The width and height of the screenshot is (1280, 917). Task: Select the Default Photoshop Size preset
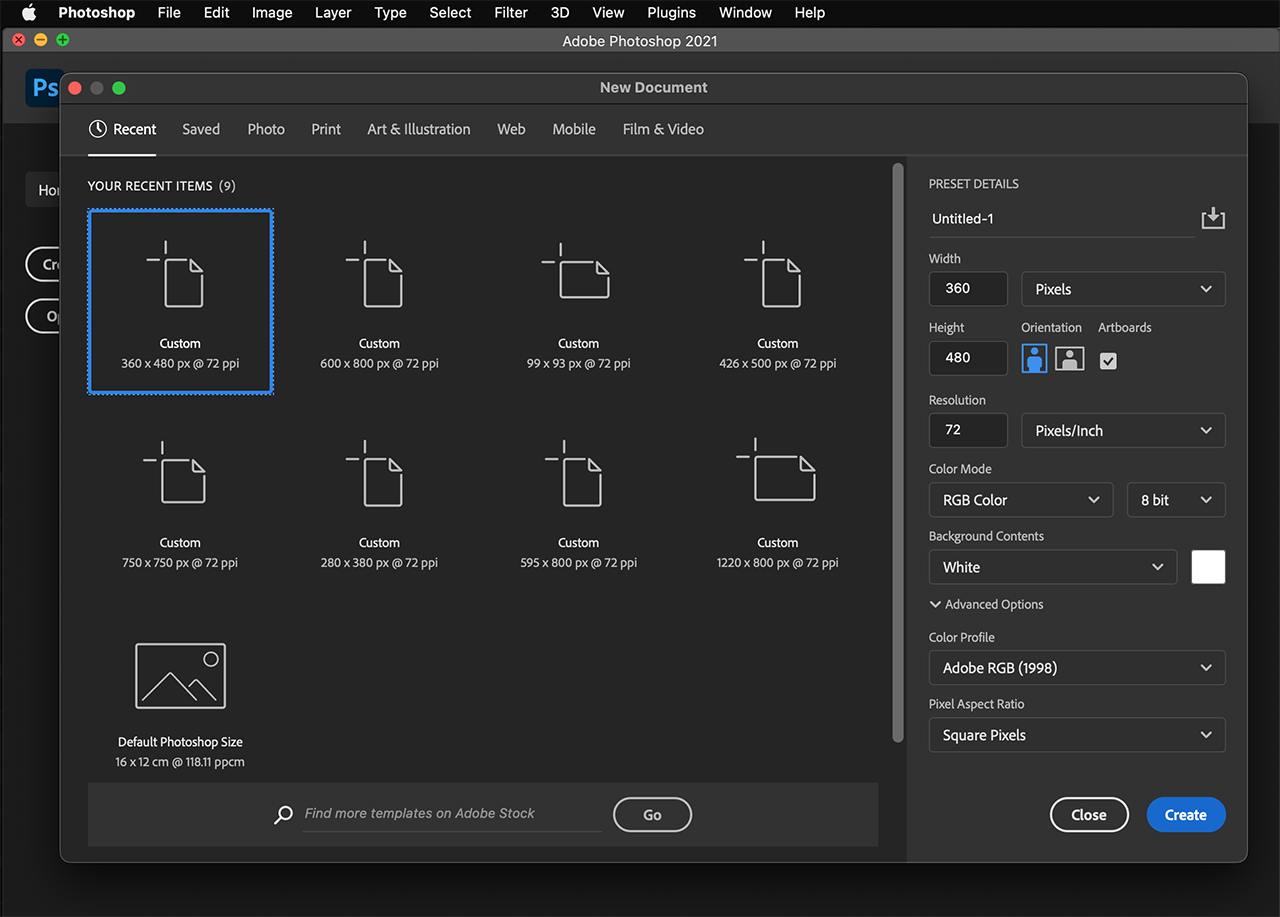[x=180, y=705]
